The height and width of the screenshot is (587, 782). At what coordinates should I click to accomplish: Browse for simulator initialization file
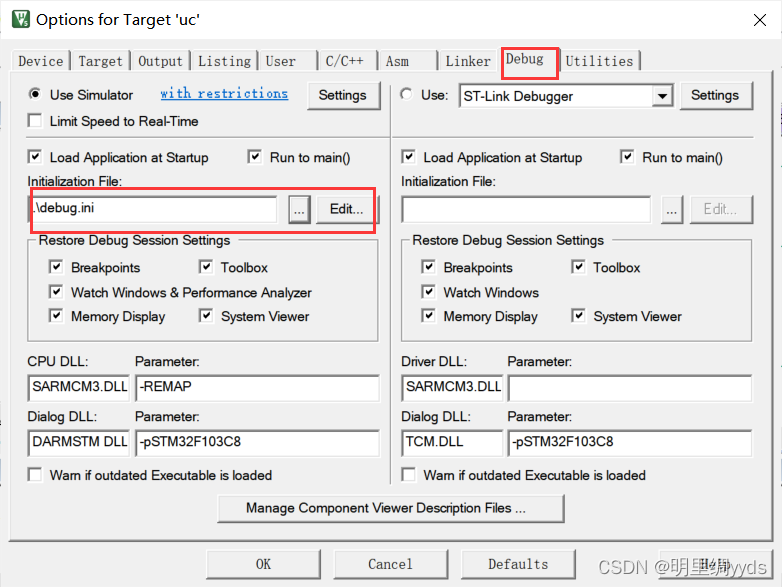click(x=299, y=209)
